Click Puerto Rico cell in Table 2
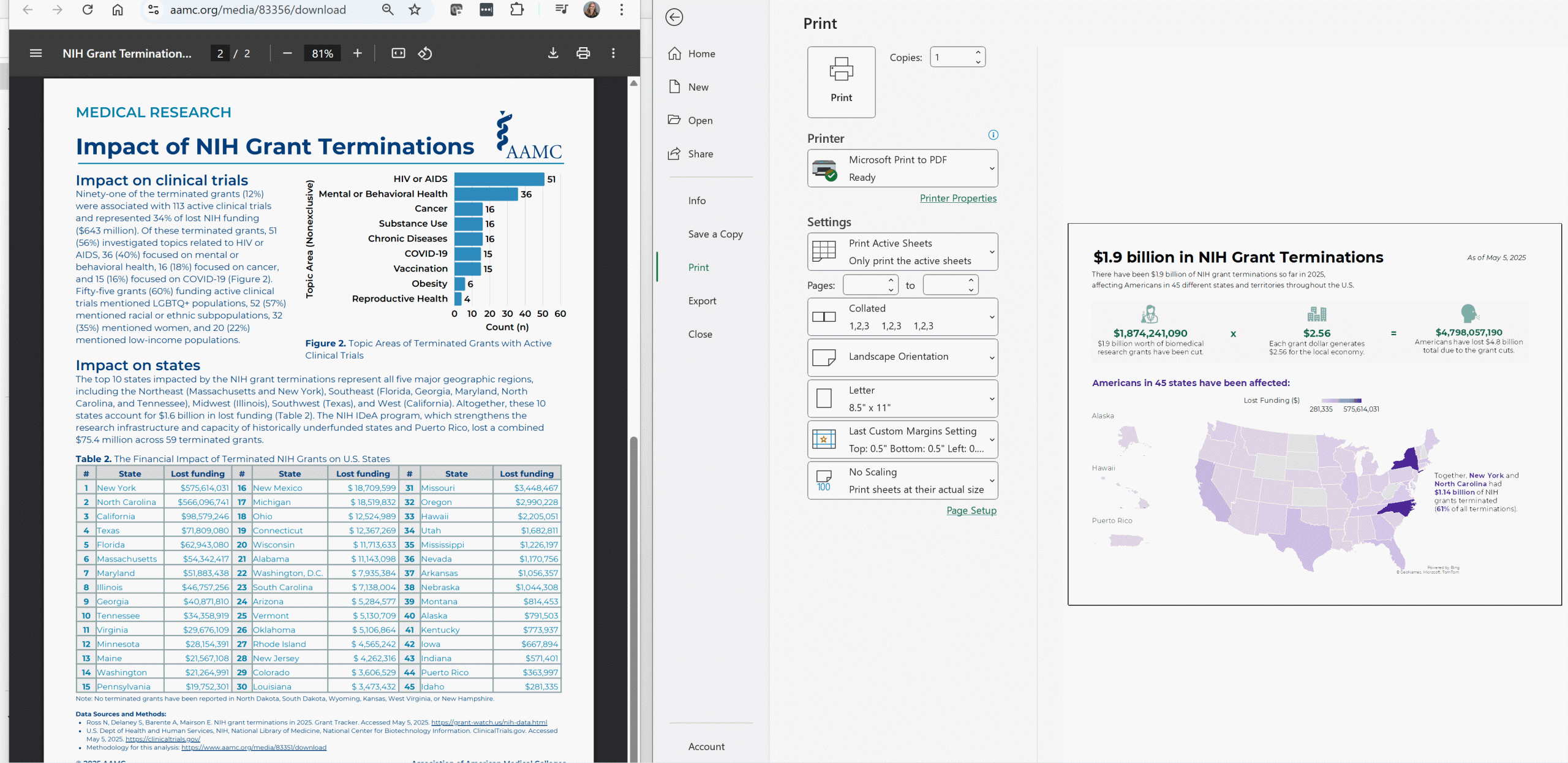 [x=456, y=672]
